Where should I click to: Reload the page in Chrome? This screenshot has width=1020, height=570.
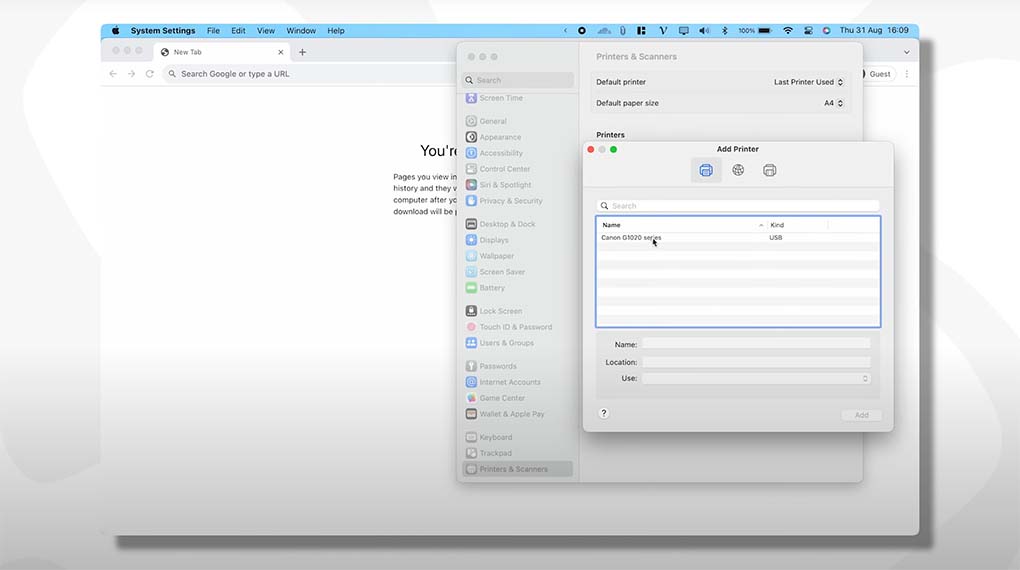(x=150, y=74)
